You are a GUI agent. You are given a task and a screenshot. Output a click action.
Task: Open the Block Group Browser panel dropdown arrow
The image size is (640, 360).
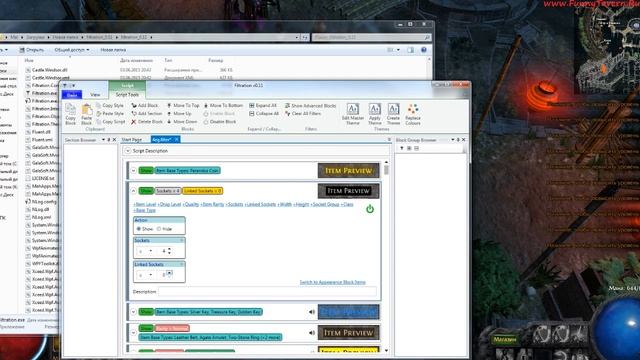453,140
